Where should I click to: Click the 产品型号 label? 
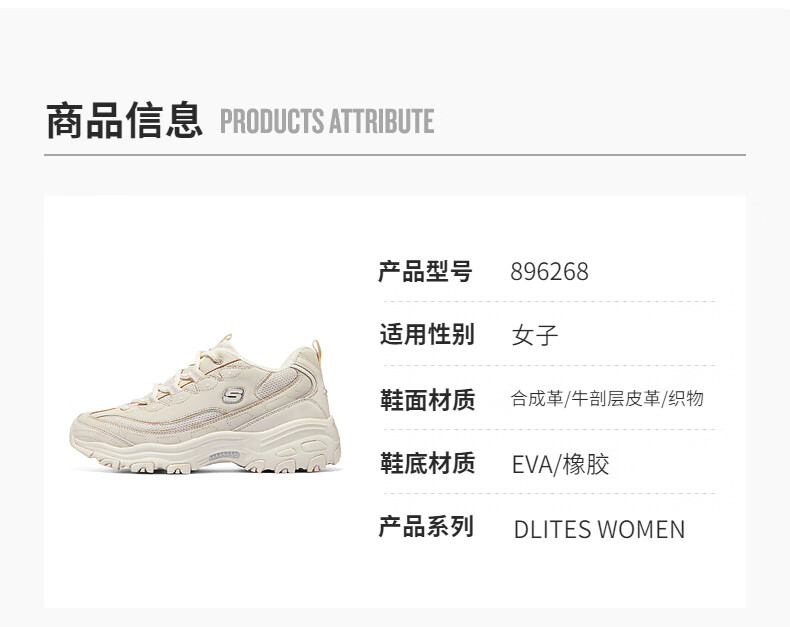425,271
